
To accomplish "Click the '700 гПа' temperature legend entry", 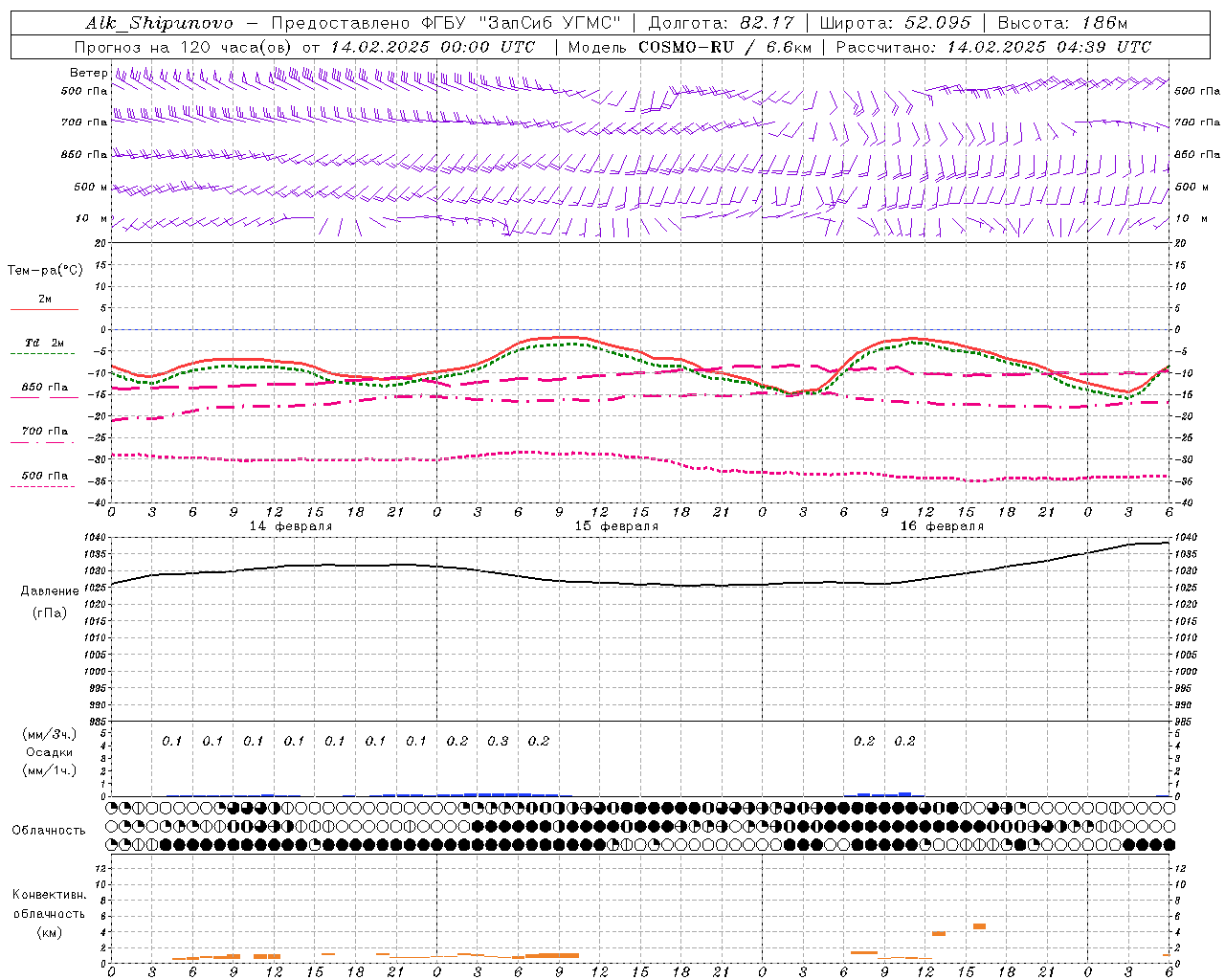I will point(45,432).
